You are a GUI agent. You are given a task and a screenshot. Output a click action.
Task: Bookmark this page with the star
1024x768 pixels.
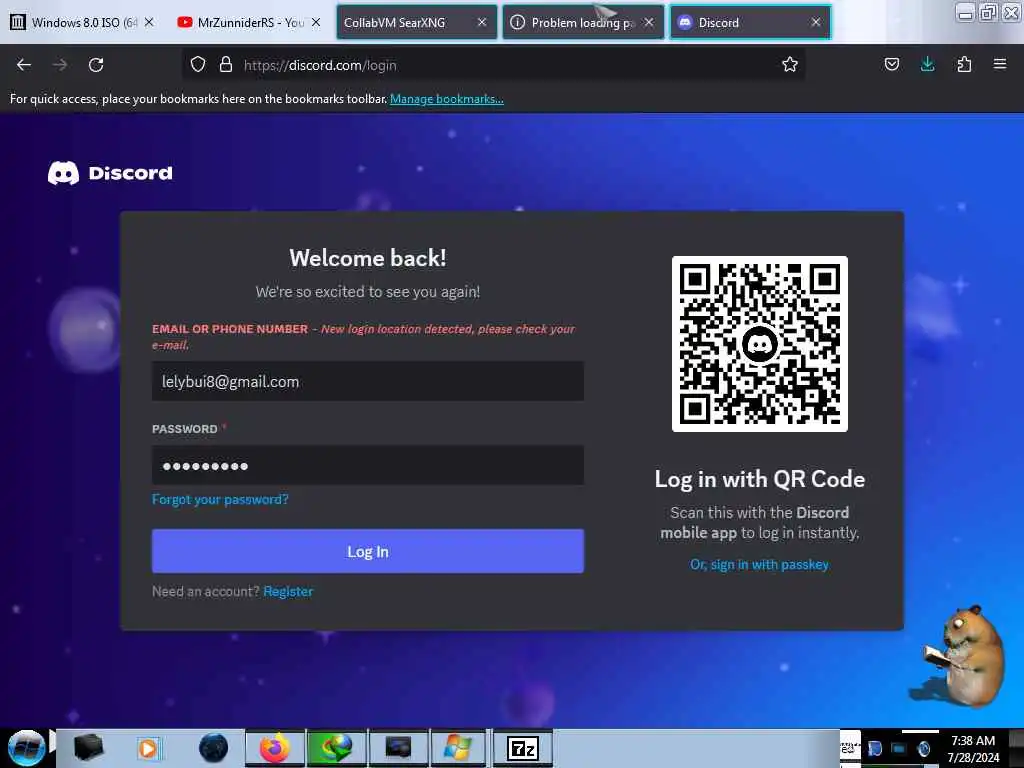click(x=790, y=65)
